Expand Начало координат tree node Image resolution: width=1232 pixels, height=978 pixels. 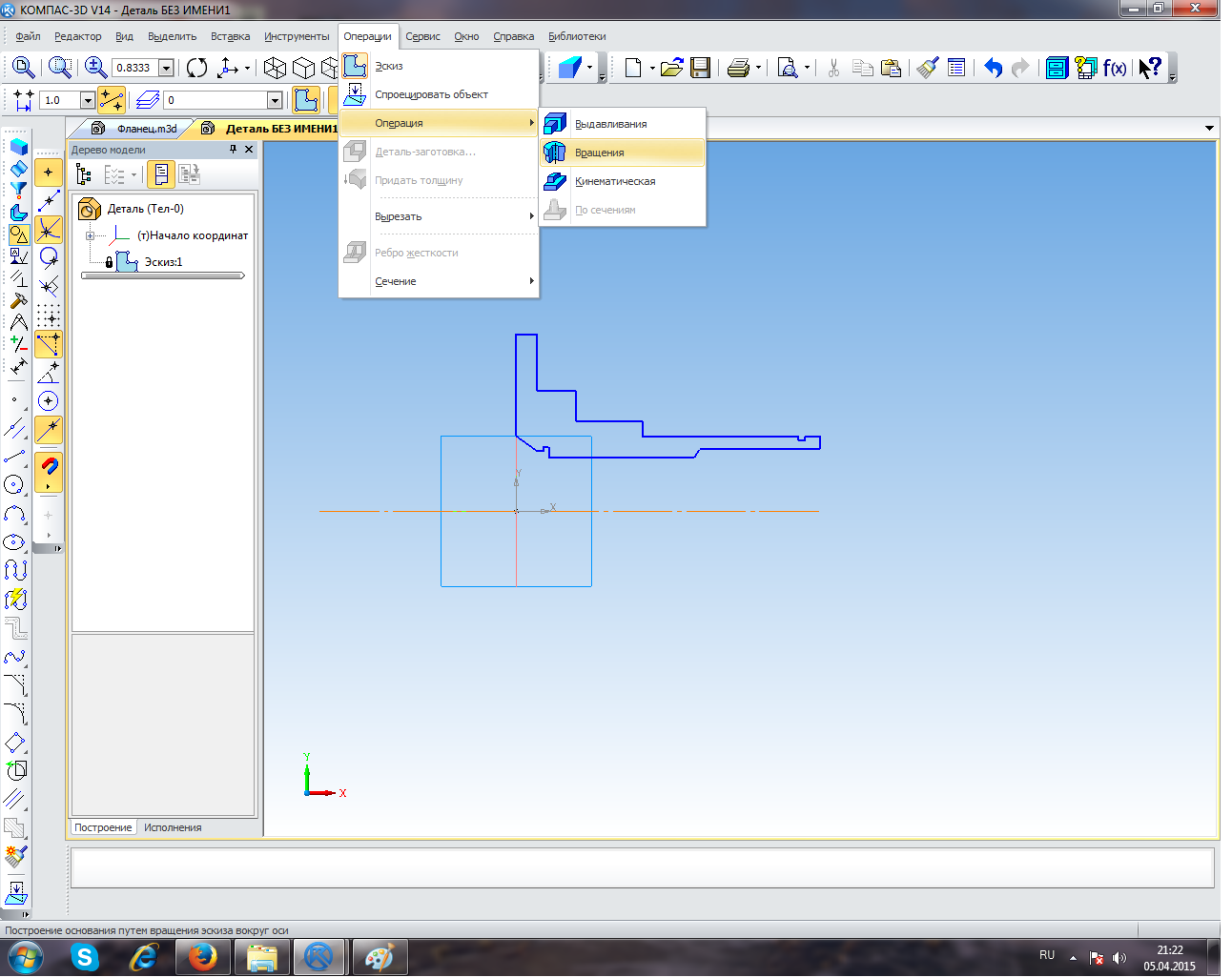[x=91, y=235]
